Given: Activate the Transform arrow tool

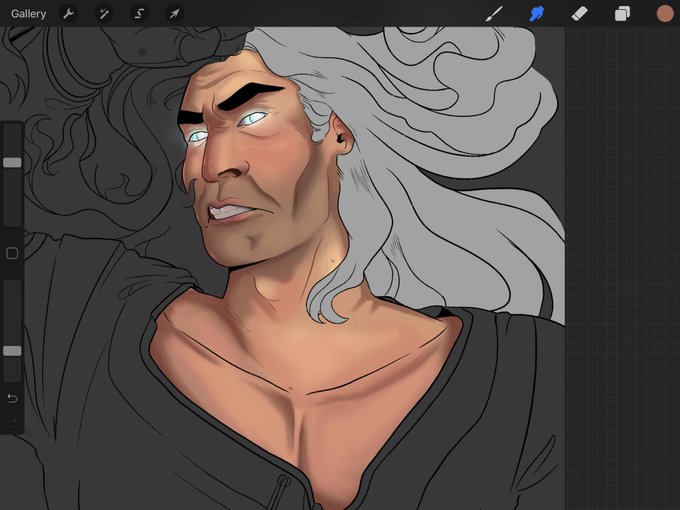Looking at the screenshot, I should 174,14.
